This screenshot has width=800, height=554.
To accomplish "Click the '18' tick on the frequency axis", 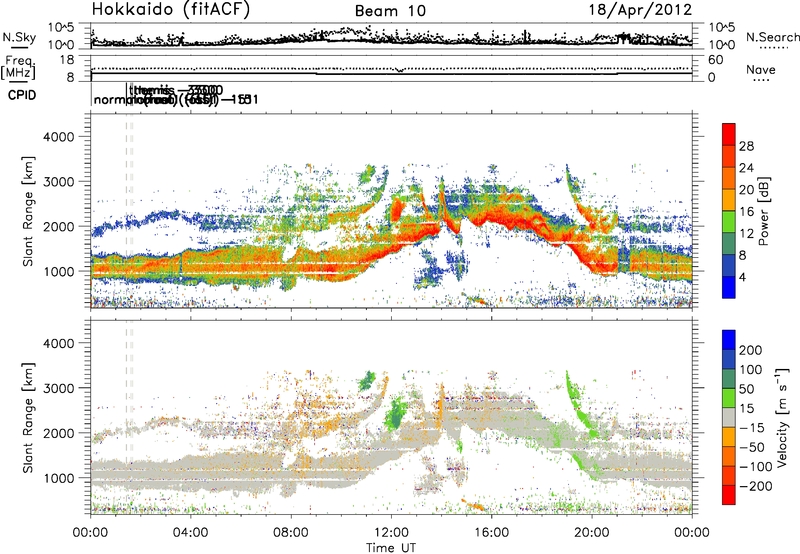I will point(67,60).
